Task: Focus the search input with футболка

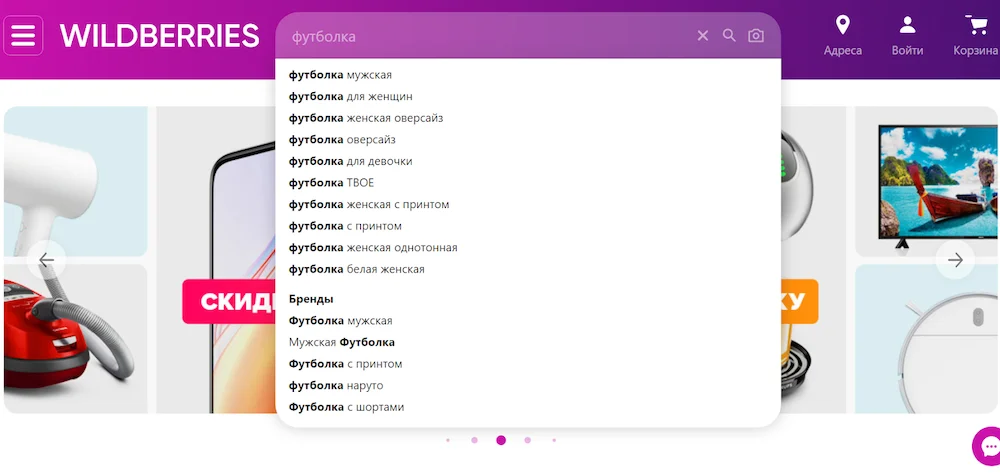Action: click(480, 36)
